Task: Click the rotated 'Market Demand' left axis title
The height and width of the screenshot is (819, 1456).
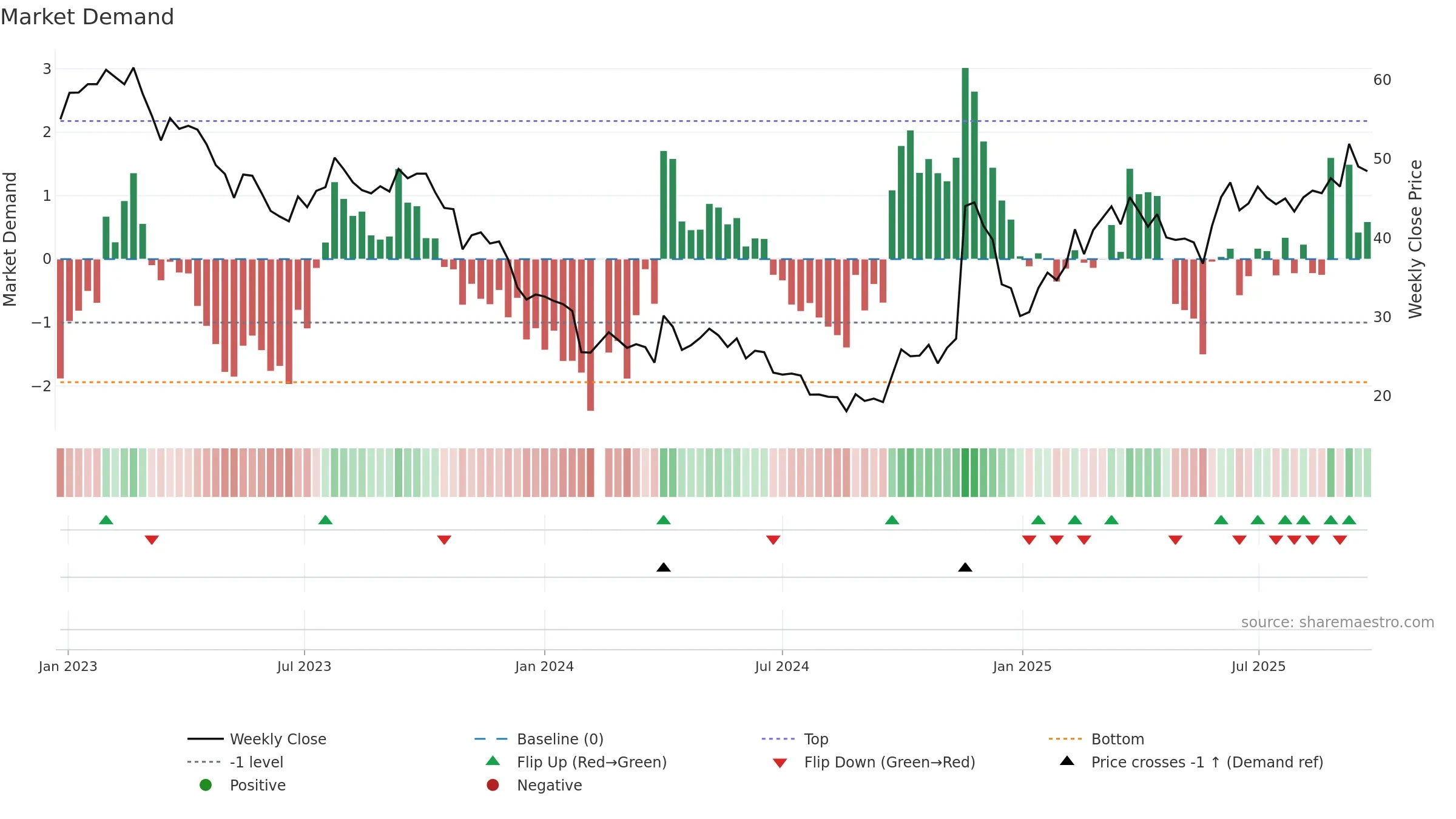Action: pyautogui.click(x=10, y=239)
